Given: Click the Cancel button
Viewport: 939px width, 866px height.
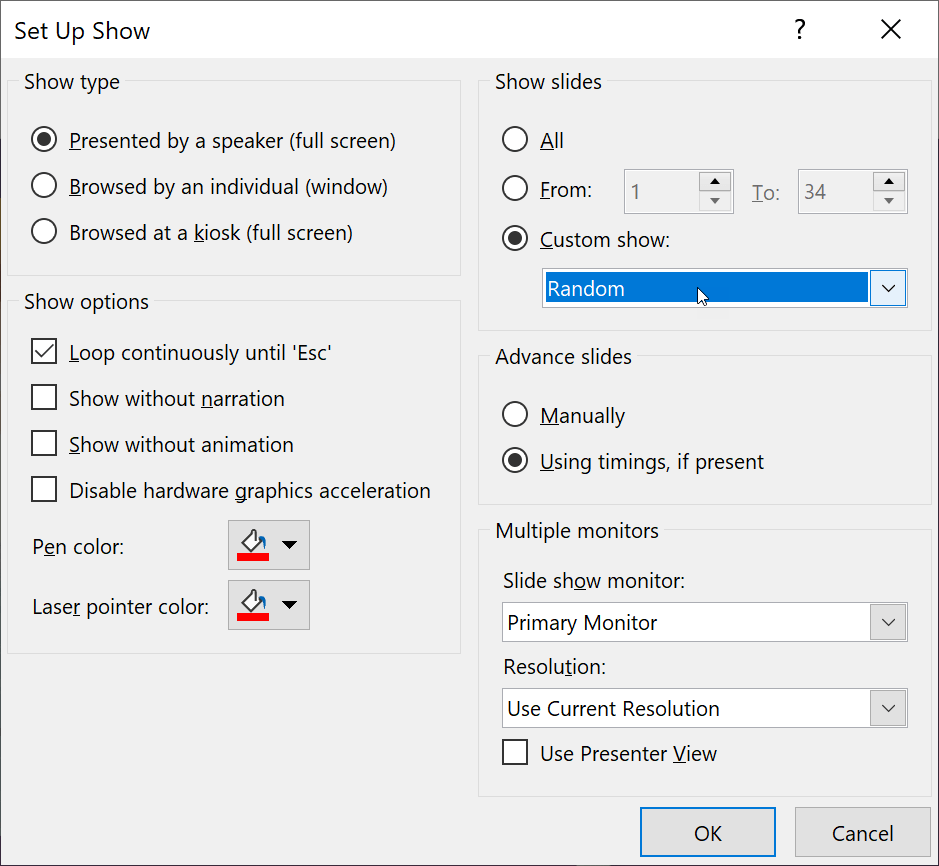Looking at the screenshot, I should point(862,832).
